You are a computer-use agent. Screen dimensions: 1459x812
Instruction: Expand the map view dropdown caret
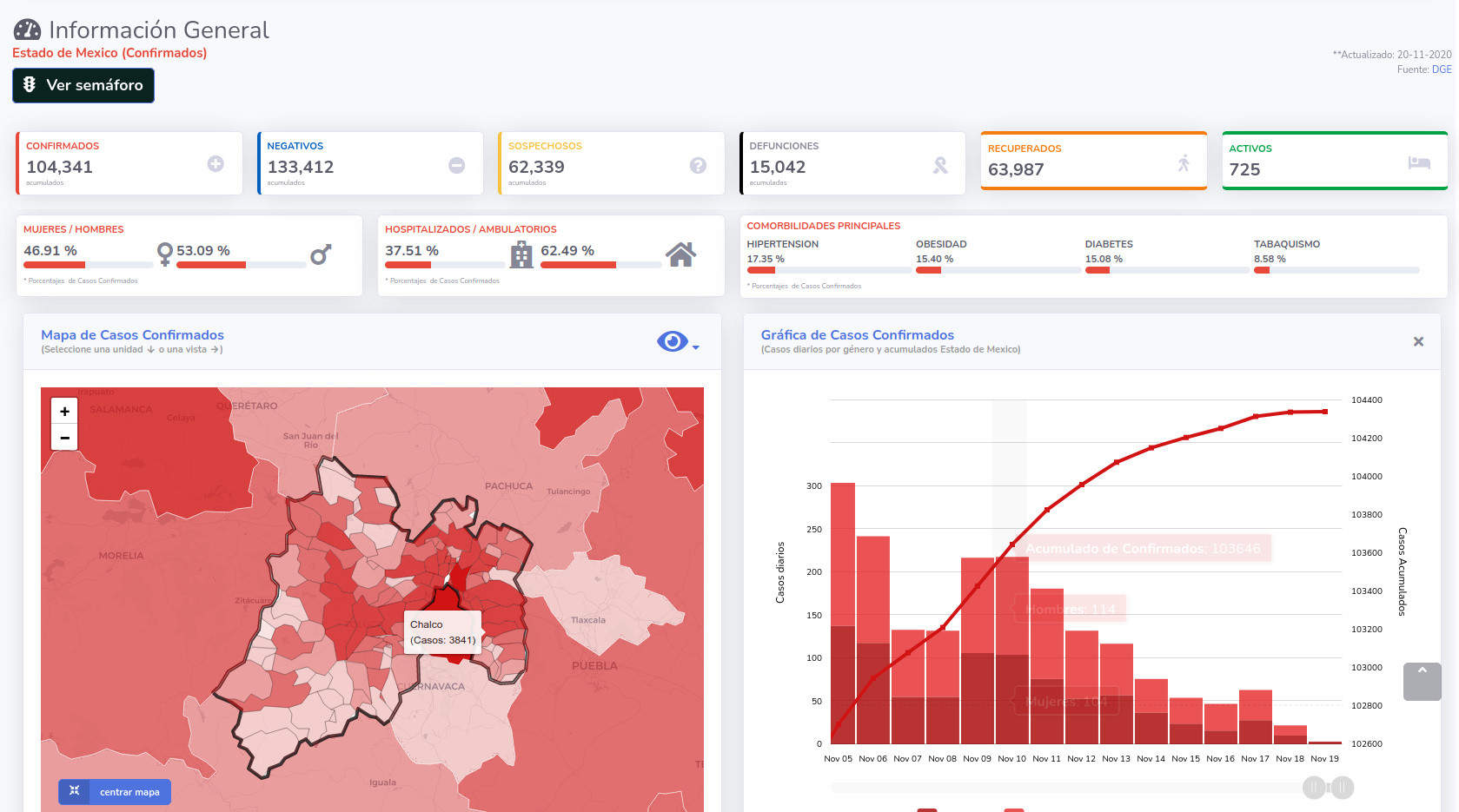[x=696, y=347]
